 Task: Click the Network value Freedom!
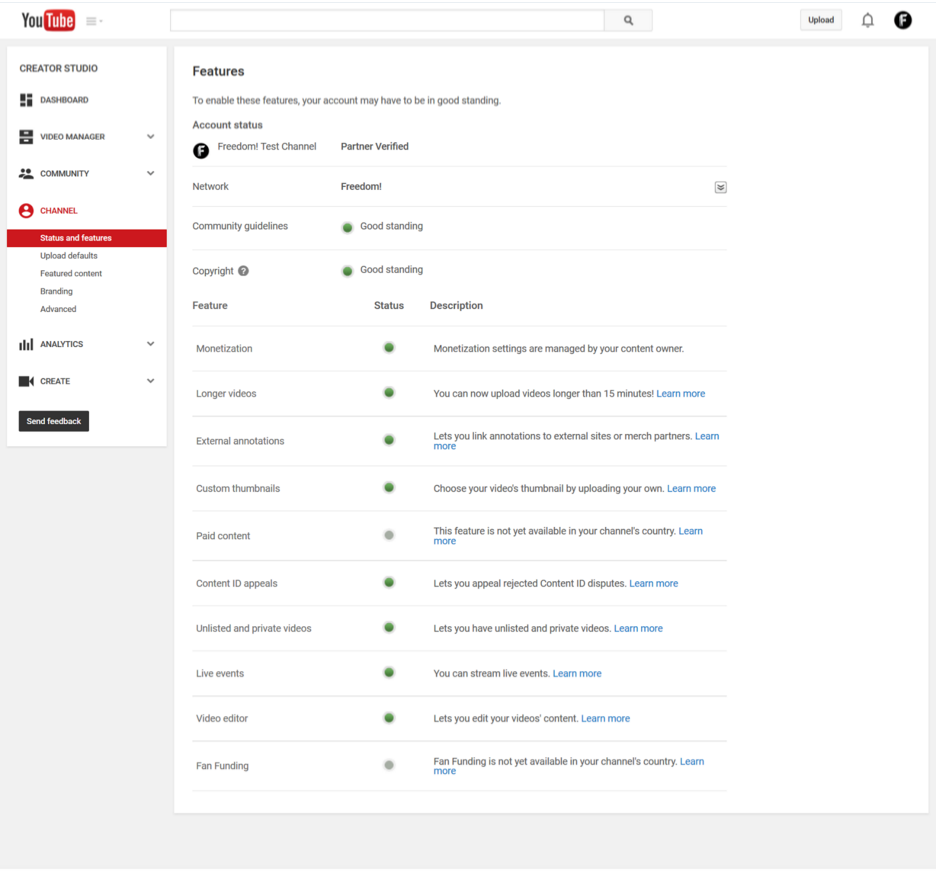[361, 187]
